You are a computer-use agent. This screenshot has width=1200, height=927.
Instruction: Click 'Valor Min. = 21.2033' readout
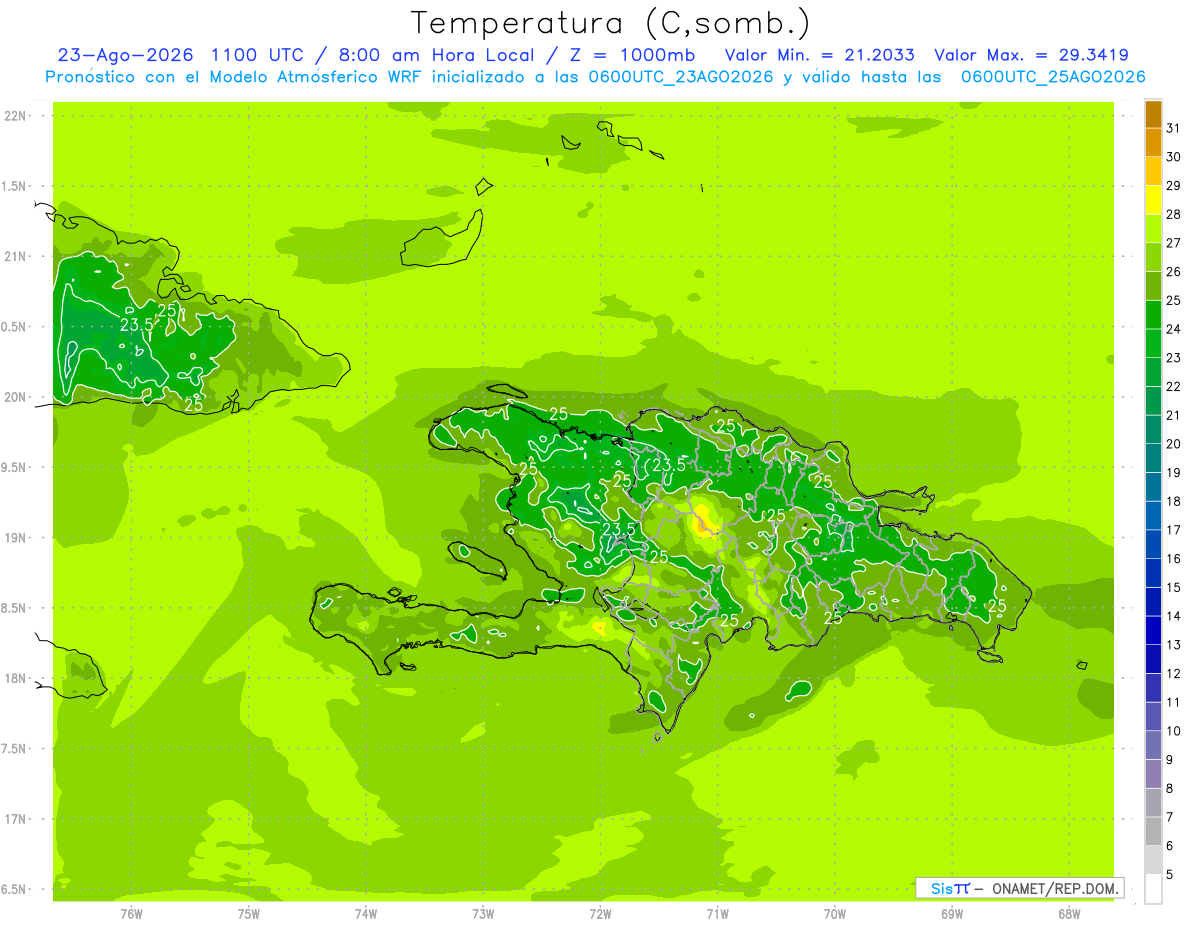tap(819, 55)
